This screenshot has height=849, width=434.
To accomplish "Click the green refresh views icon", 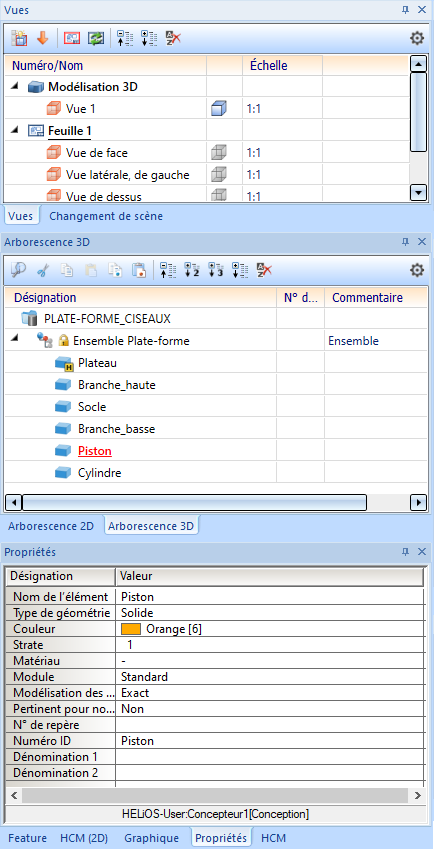I will [x=96, y=38].
